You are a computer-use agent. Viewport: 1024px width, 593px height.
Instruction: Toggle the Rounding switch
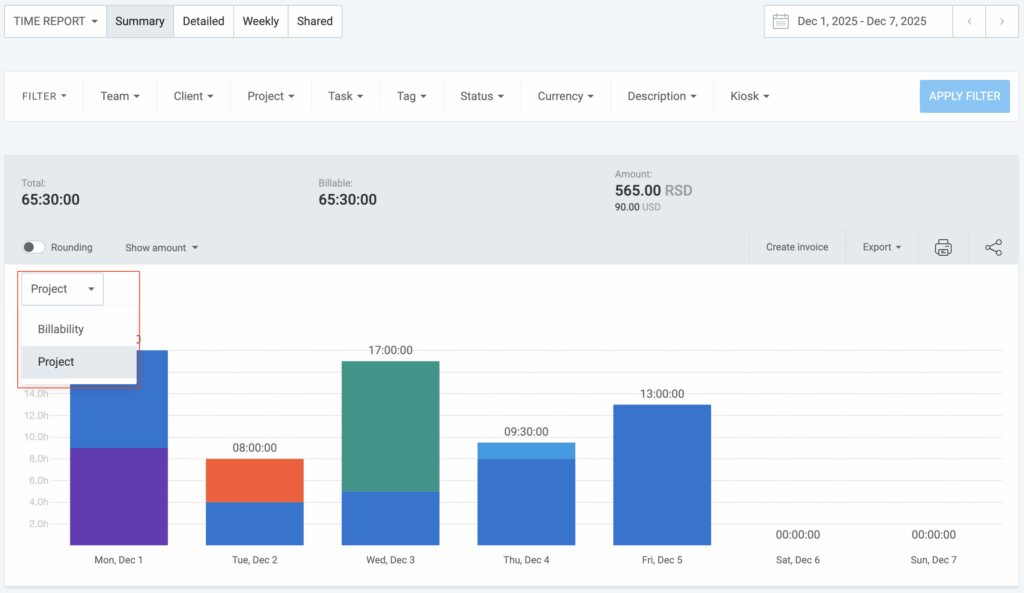pyautogui.click(x=34, y=247)
